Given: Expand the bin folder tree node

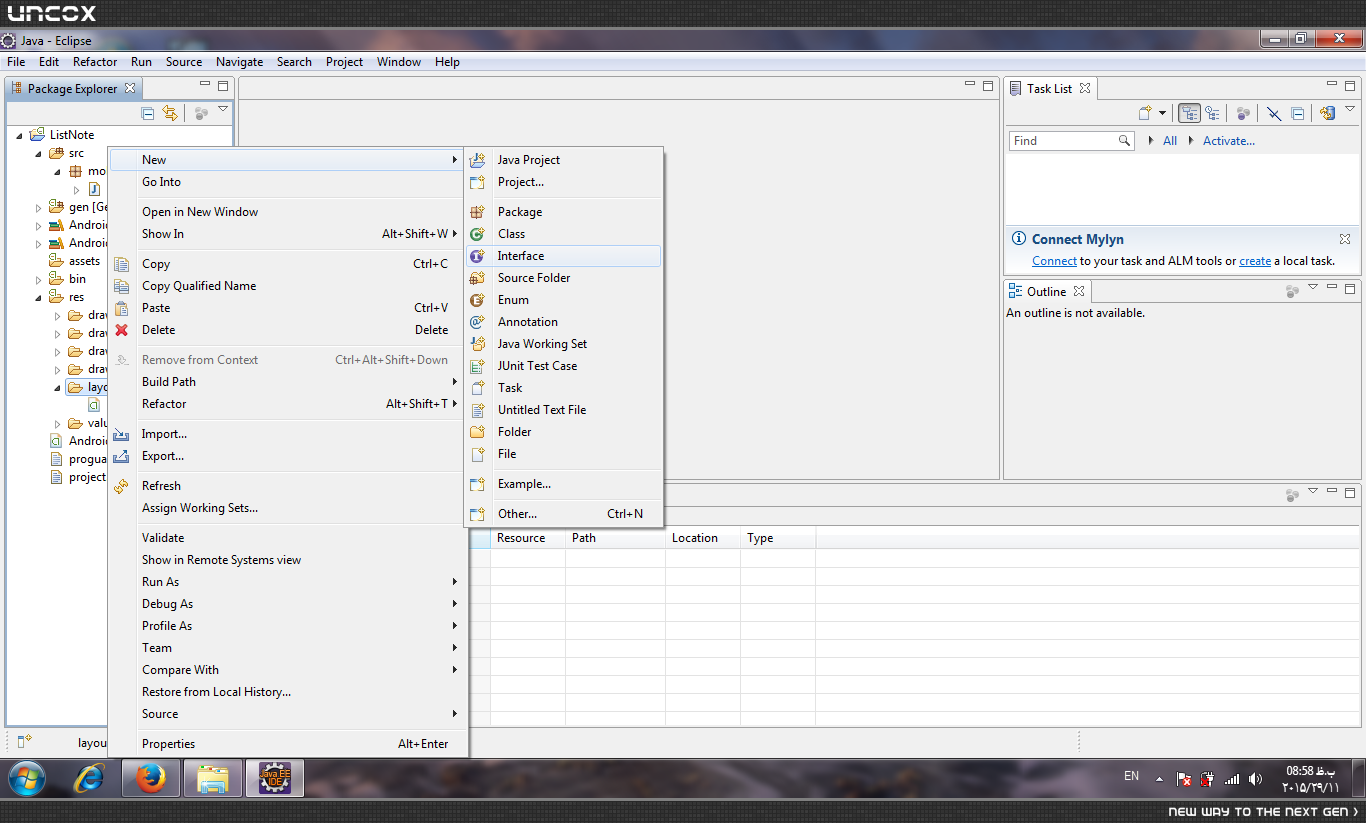Looking at the screenshot, I should (39, 279).
